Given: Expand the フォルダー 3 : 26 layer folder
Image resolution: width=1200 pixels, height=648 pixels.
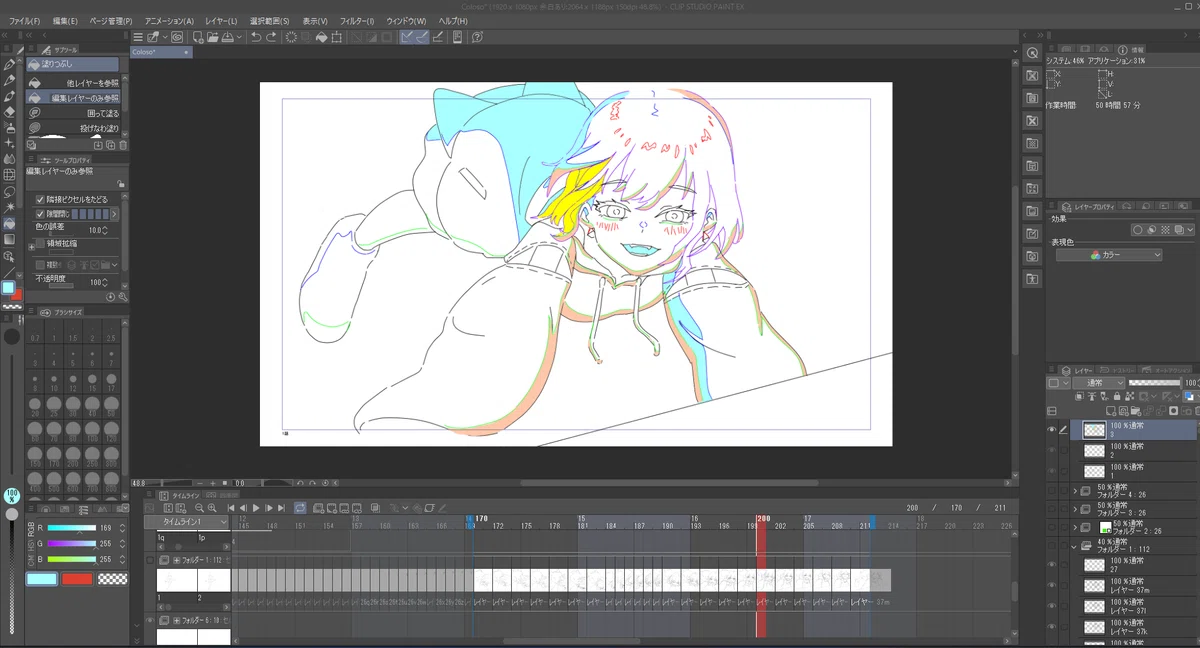Looking at the screenshot, I should (1074, 509).
